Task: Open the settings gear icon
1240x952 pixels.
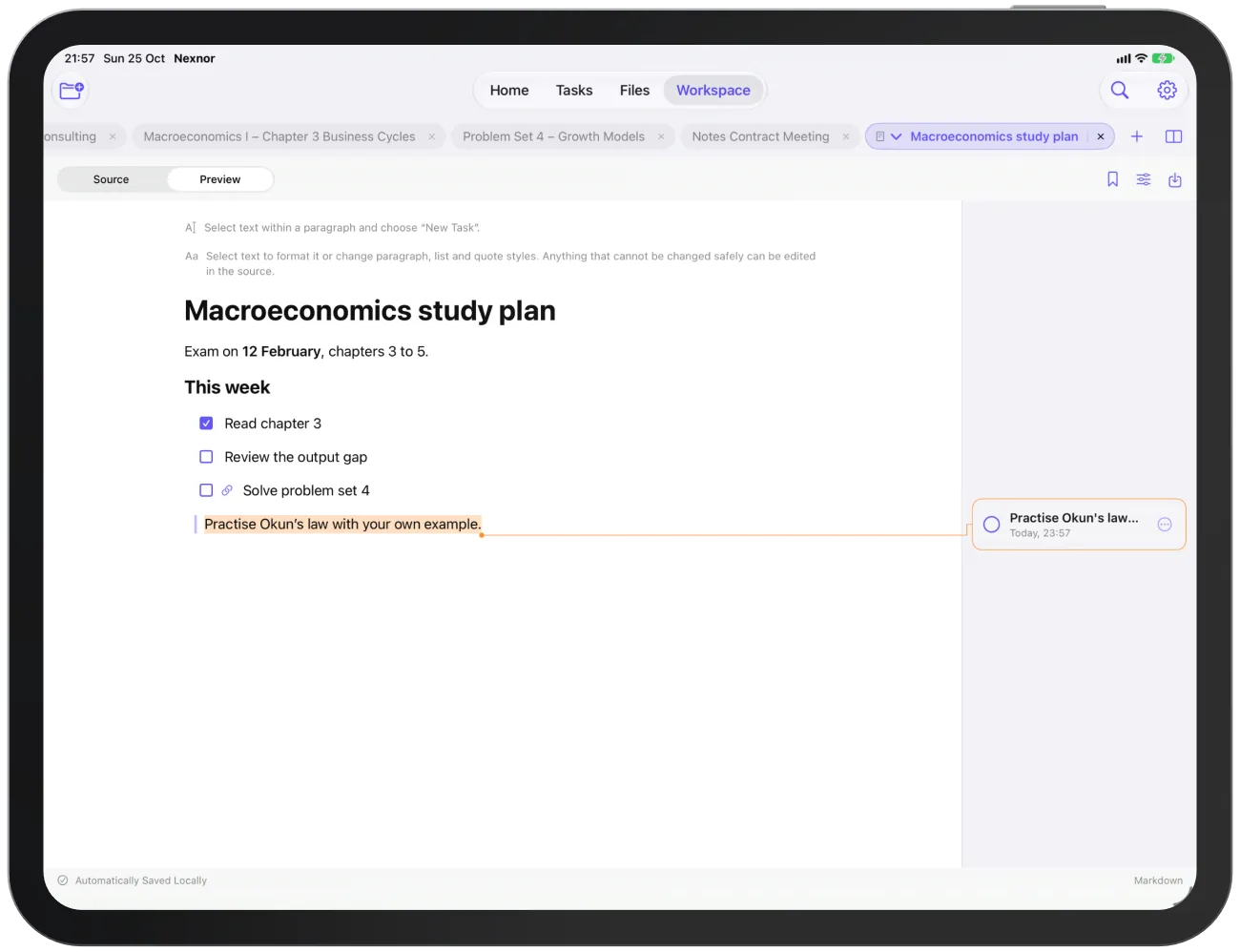Action: [x=1167, y=91]
